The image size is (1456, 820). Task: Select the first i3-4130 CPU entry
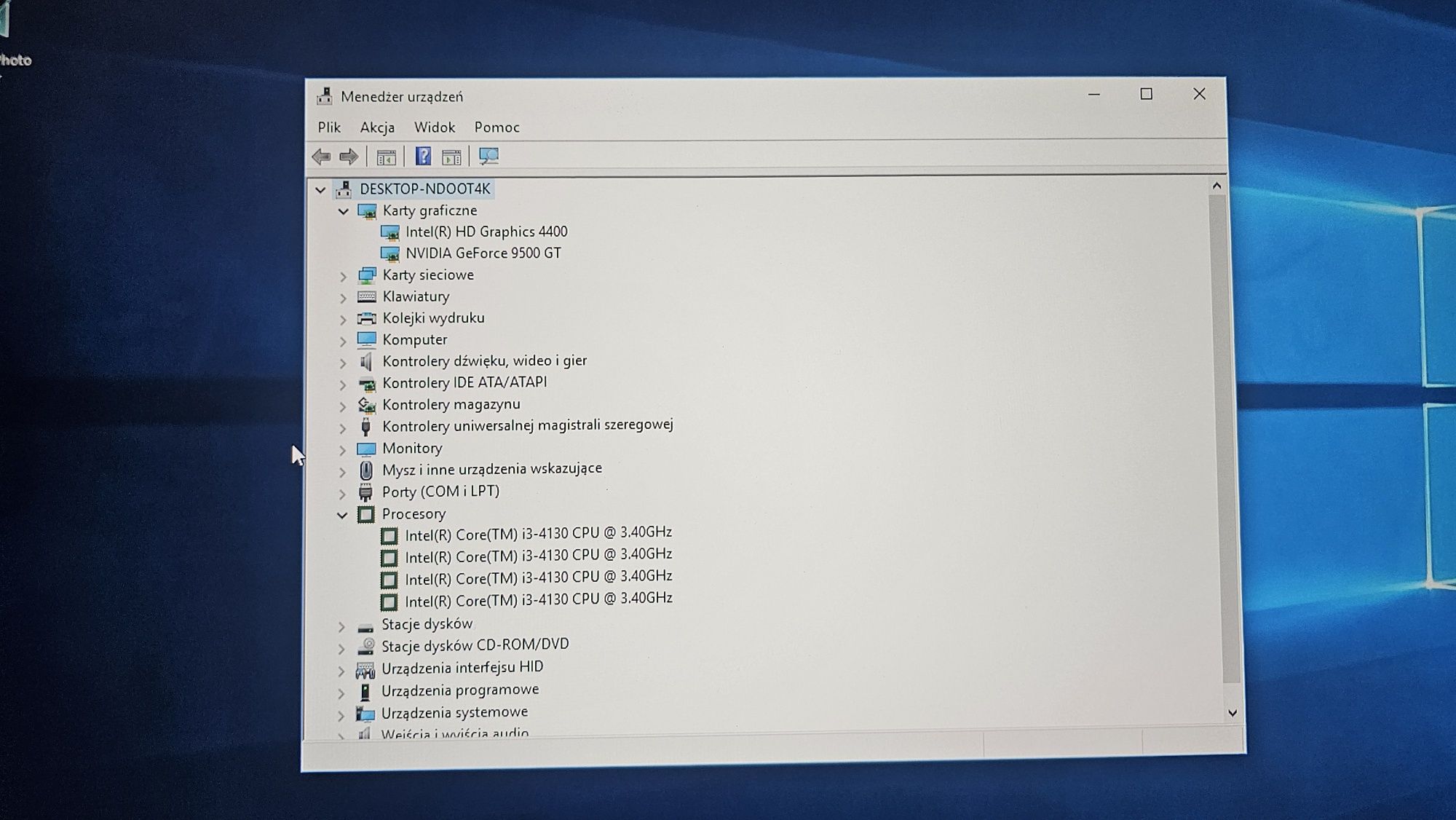539,534
